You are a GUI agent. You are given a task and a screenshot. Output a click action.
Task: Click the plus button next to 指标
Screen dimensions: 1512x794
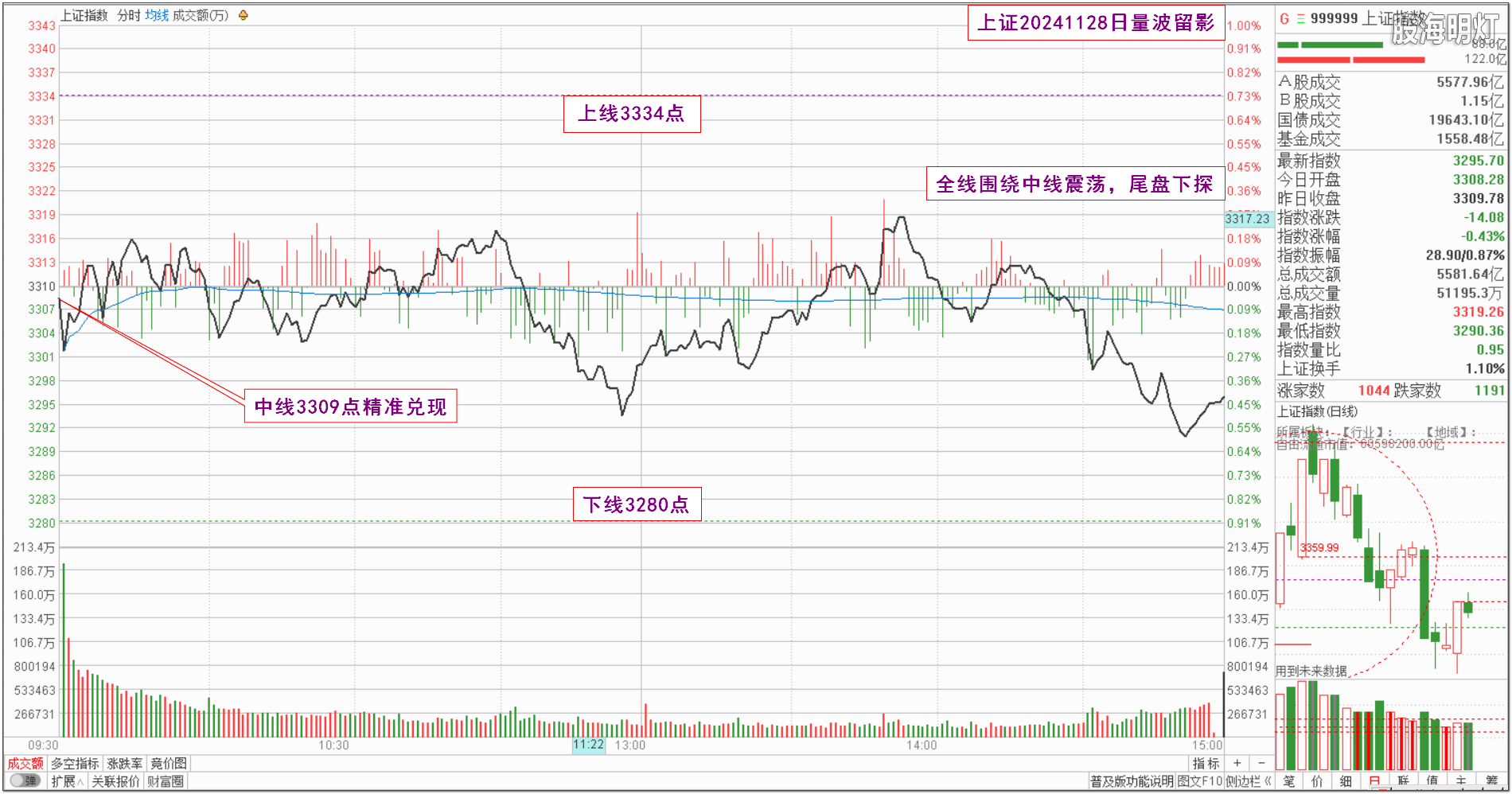click(1237, 763)
